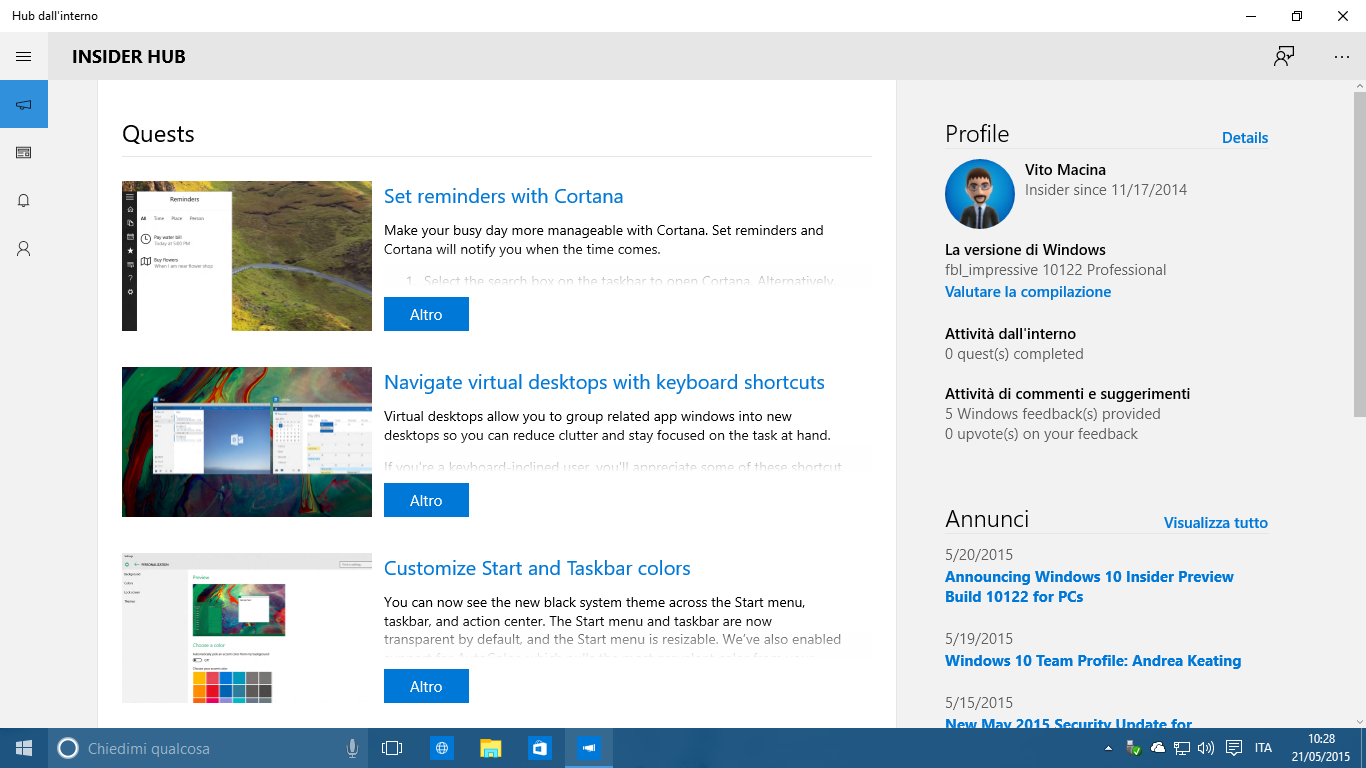Click the text Insider since 11/17/2014
Viewport: 1366px width, 768px height.
point(1106,190)
